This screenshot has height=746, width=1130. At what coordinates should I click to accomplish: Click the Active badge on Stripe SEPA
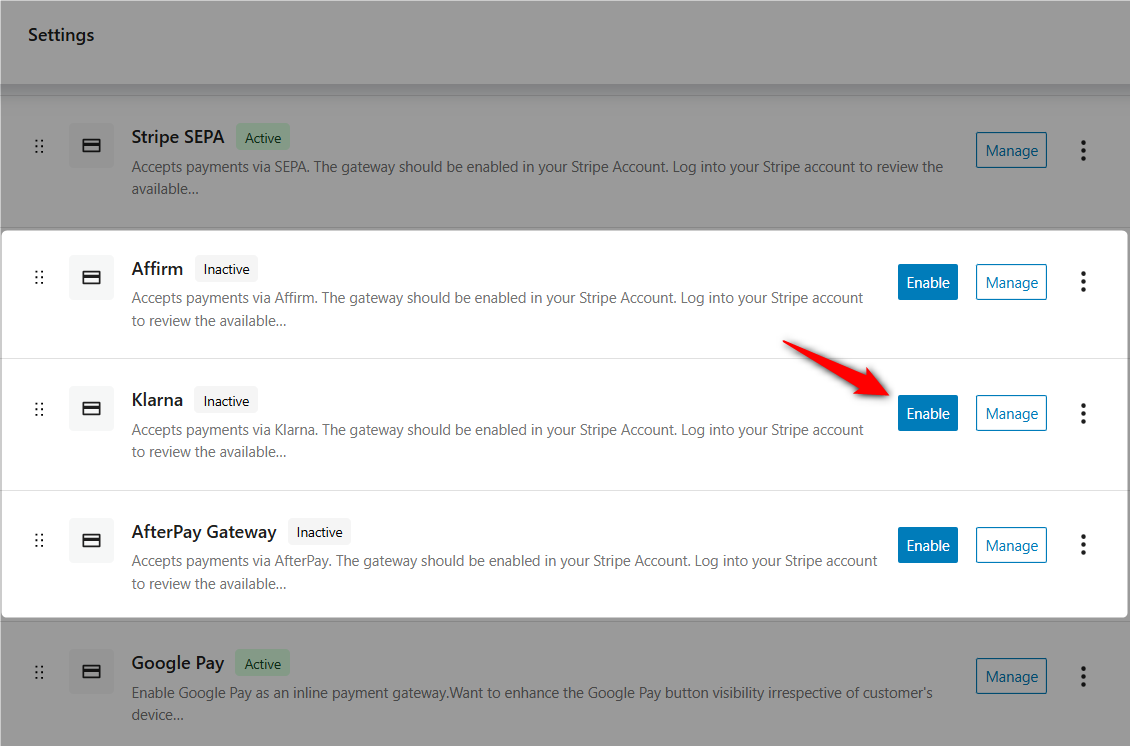pyautogui.click(x=262, y=137)
